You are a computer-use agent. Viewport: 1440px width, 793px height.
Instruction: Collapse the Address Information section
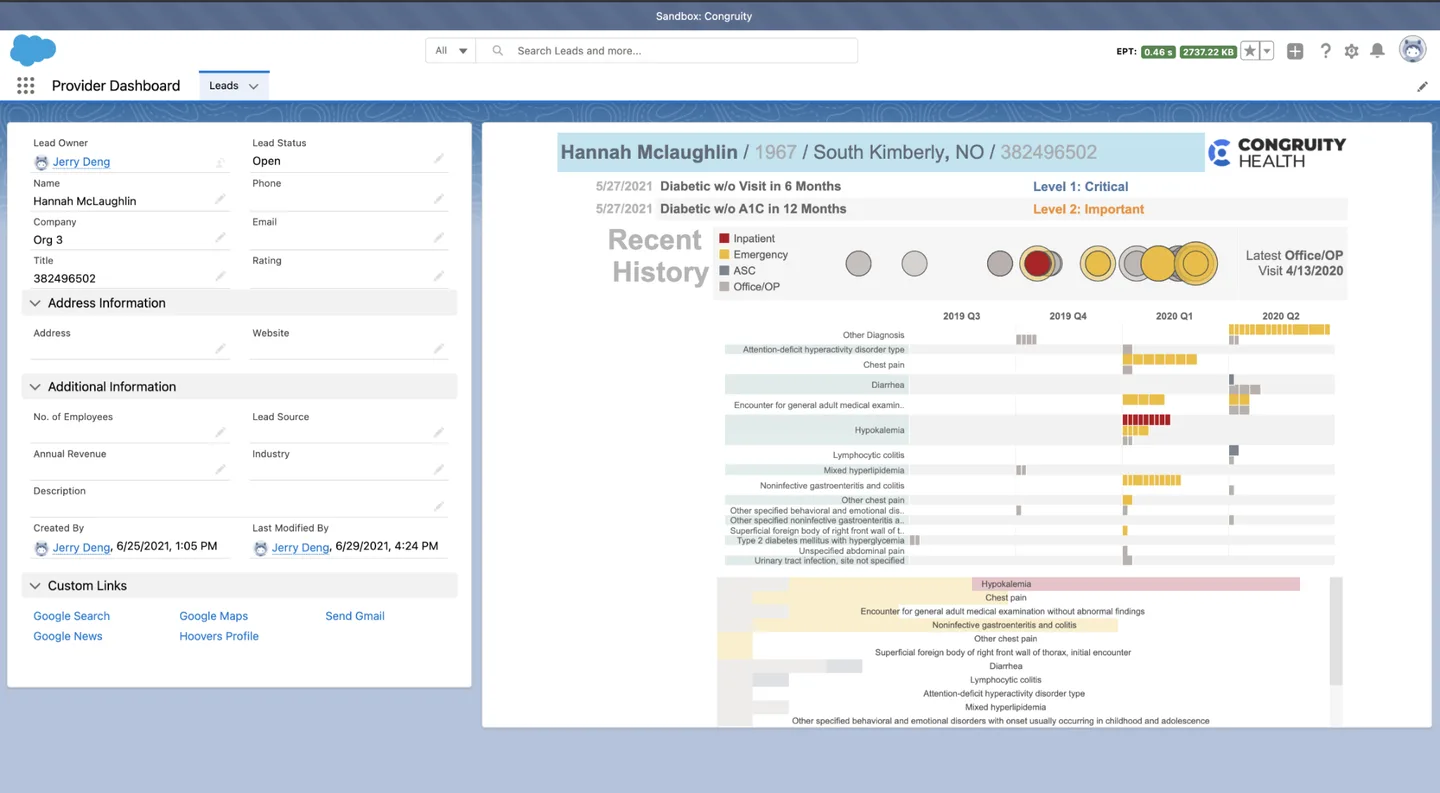tap(35, 303)
